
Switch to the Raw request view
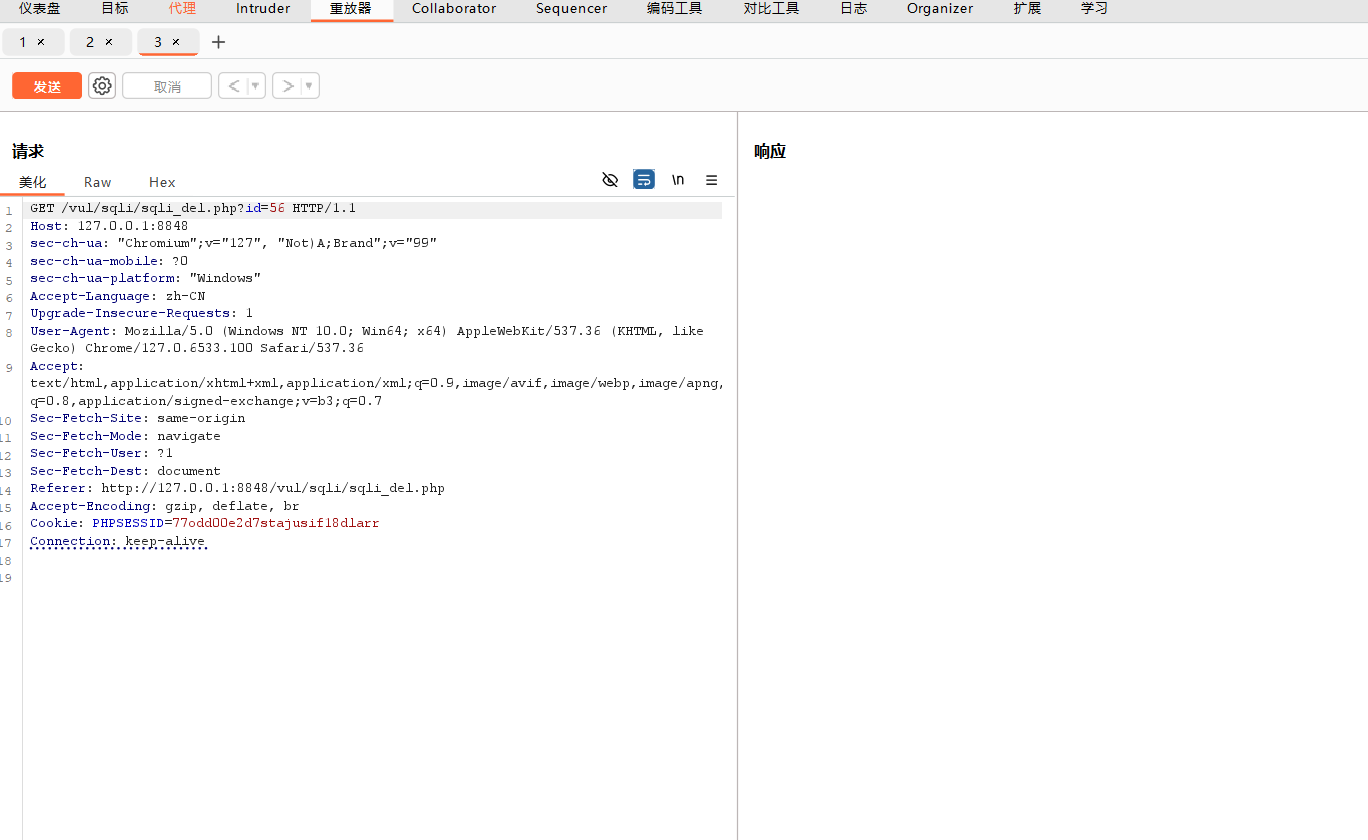point(98,182)
